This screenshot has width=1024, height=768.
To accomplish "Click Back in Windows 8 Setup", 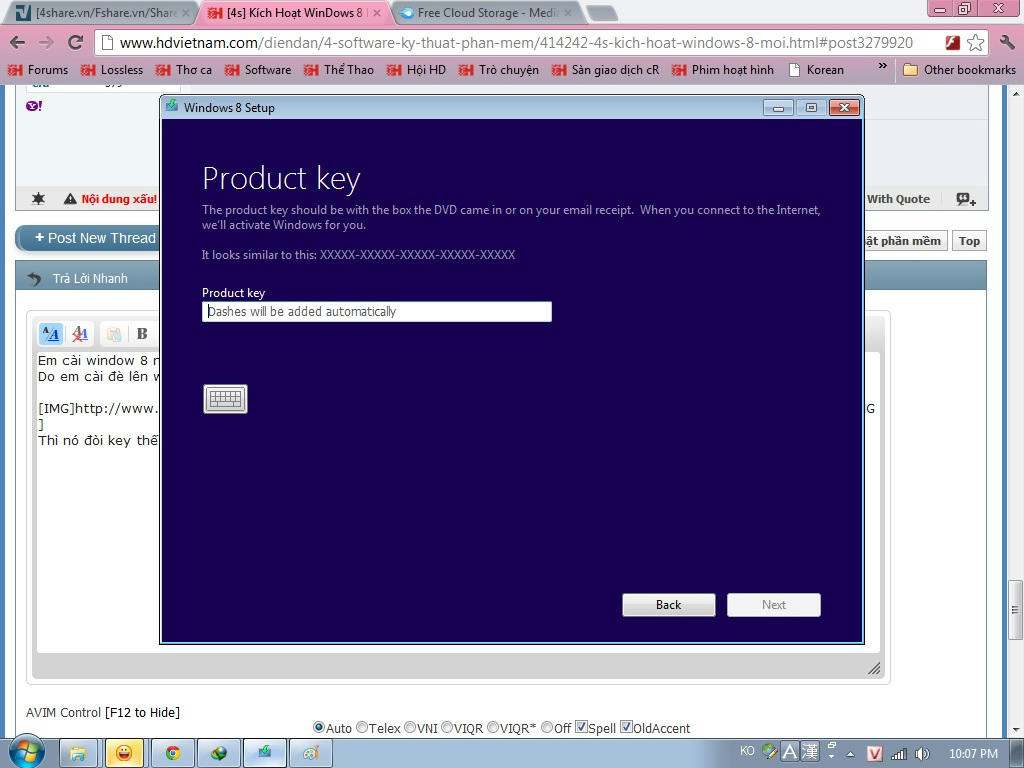I will (669, 605).
